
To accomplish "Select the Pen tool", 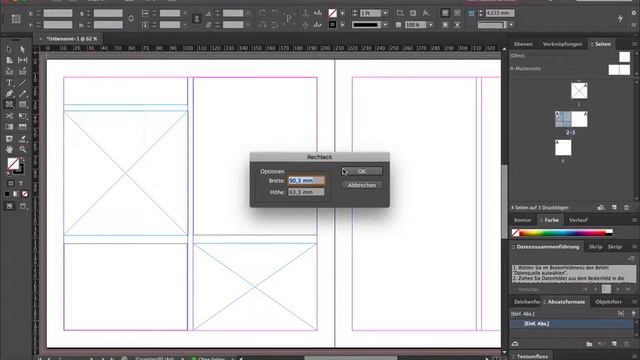I will [9, 94].
